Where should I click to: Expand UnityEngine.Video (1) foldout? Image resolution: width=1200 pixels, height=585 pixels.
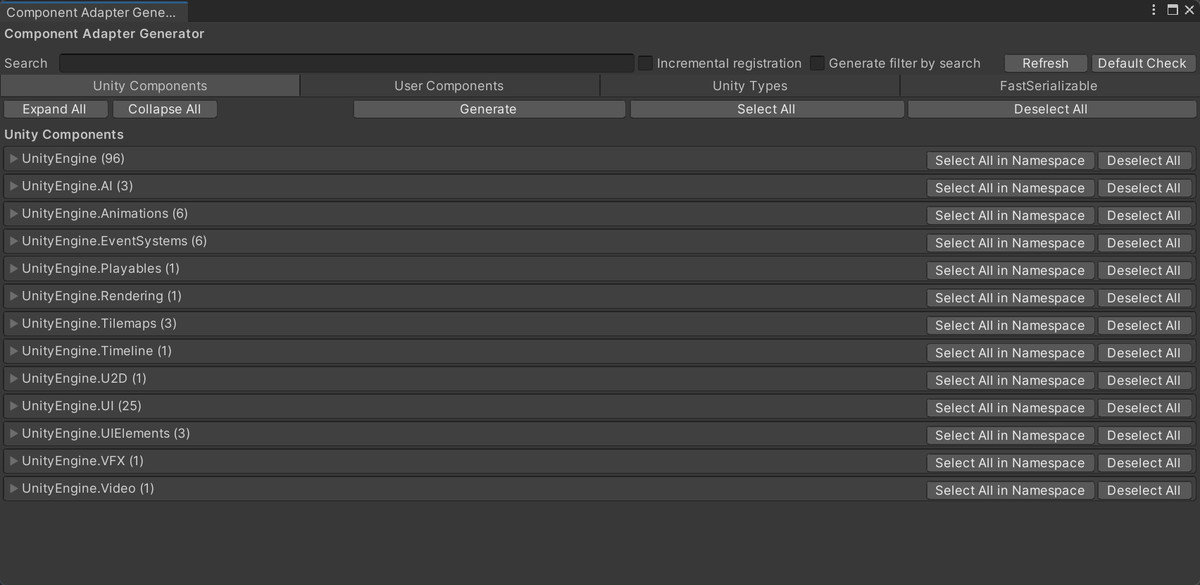tap(14, 489)
